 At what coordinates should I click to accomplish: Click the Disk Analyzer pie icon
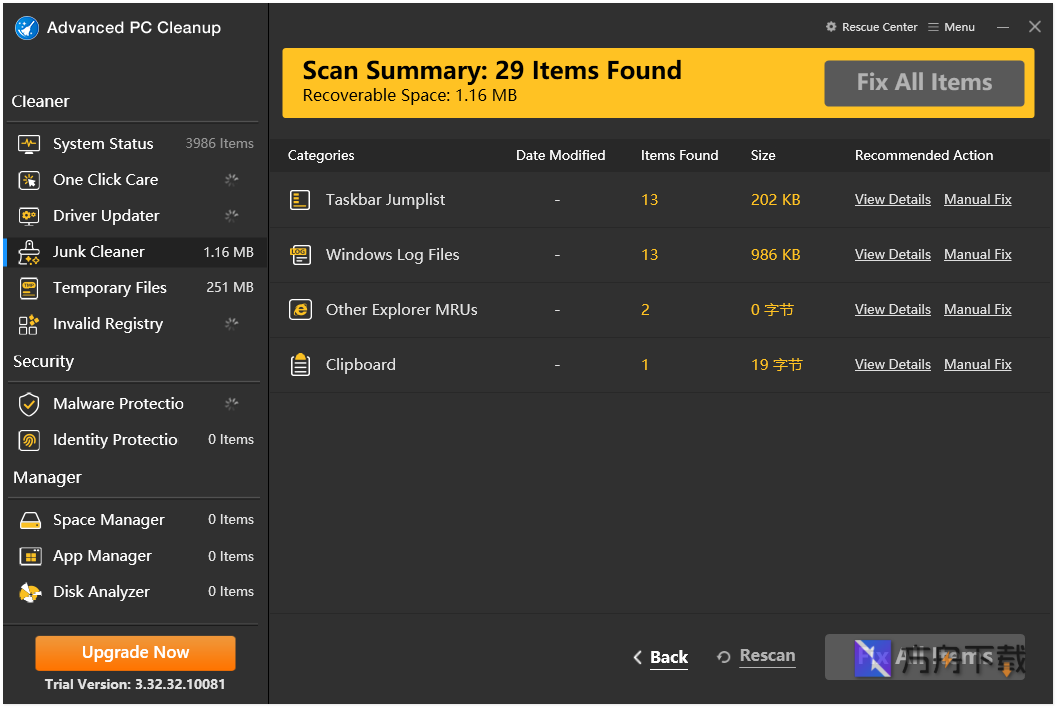tap(30, 592)
